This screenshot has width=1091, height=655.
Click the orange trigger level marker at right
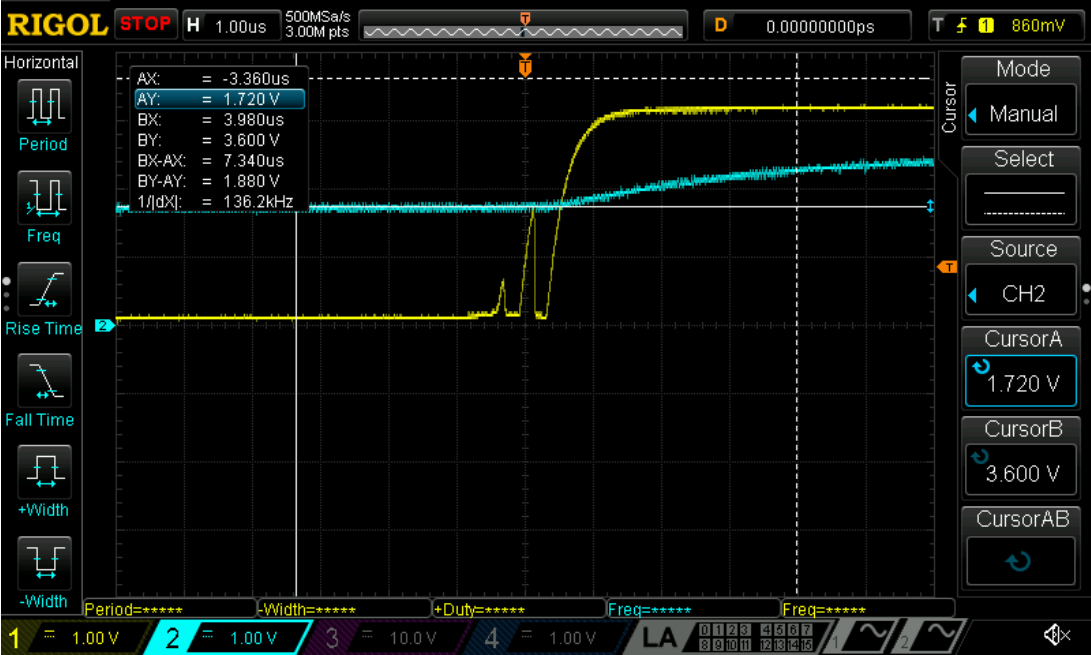point(947,267)
